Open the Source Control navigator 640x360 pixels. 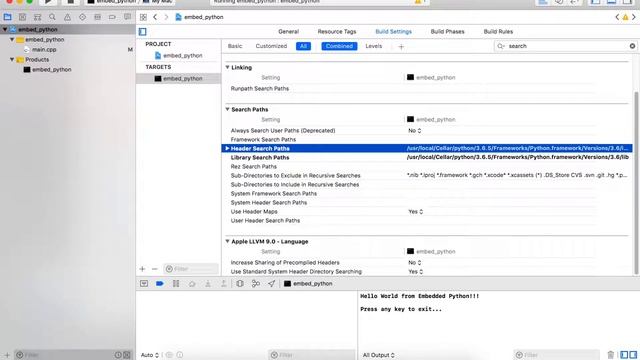point(22,17)
